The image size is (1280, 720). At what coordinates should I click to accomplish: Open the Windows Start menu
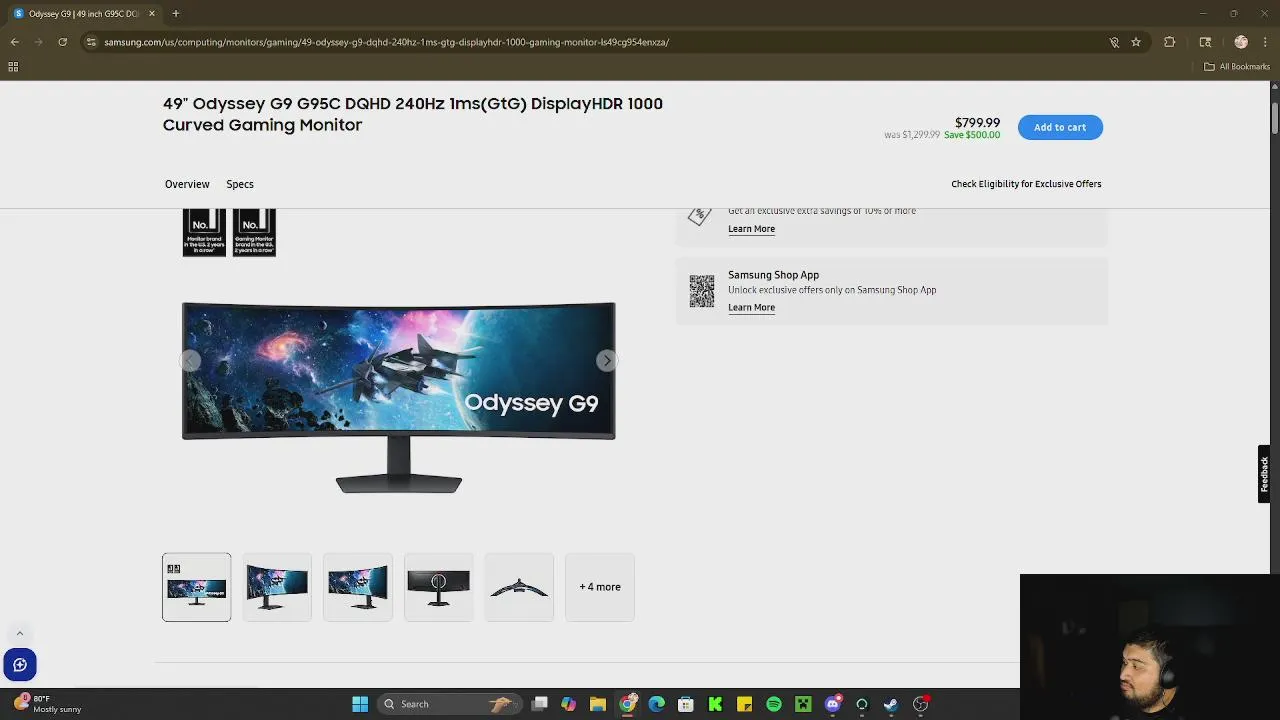click(360, 704)
